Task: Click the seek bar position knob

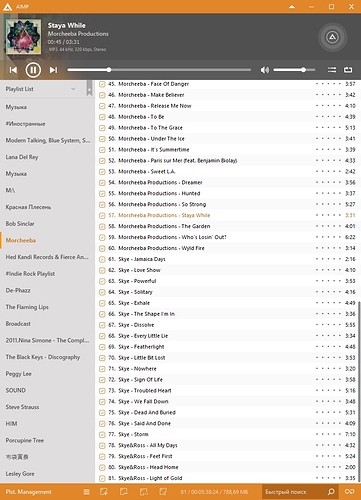Action: coord(109,70)
